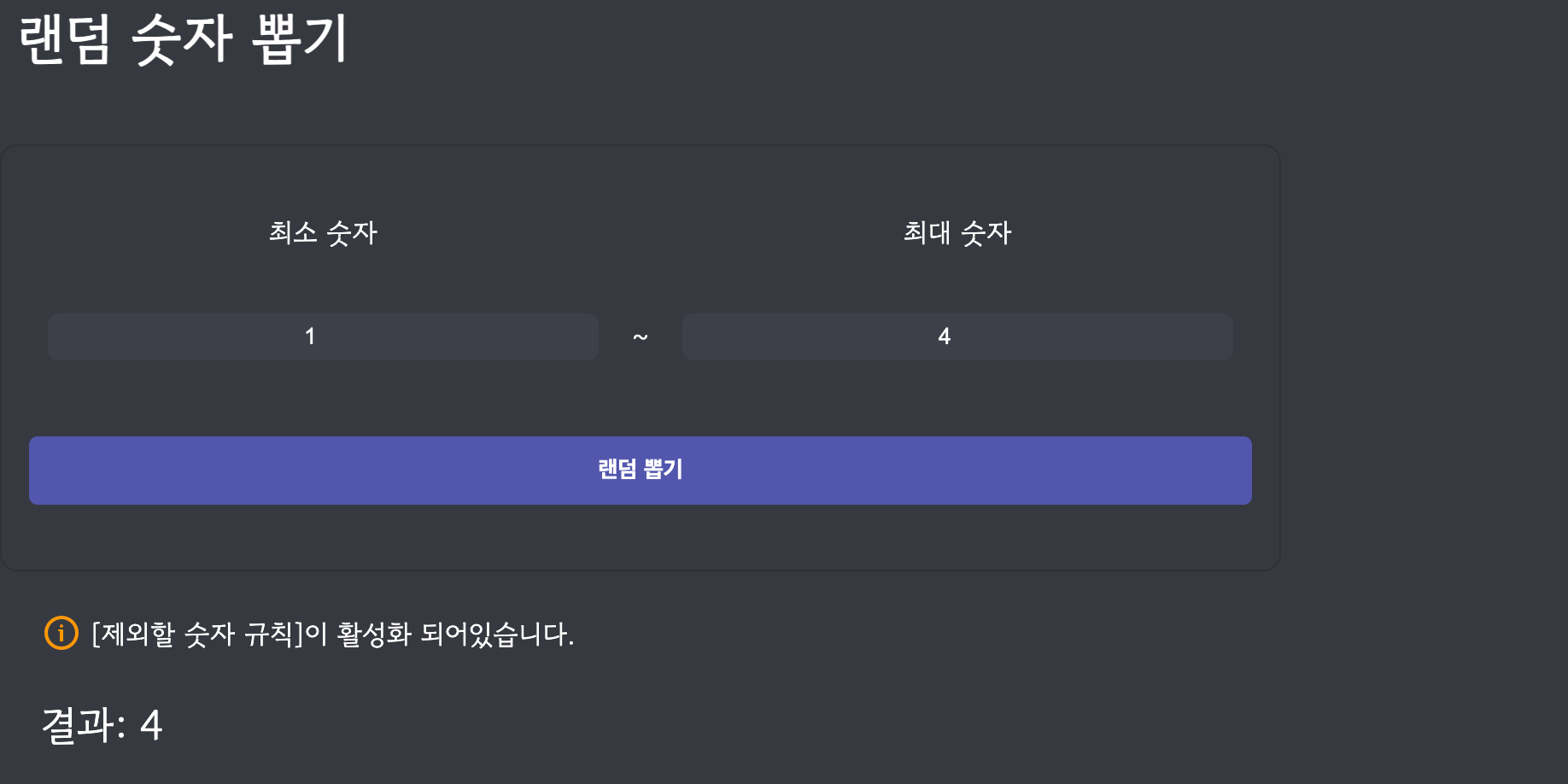Click the bracketed 제외할 숫자 규칙 phrase
The image size is (1568, 784).
pos(197,634)
